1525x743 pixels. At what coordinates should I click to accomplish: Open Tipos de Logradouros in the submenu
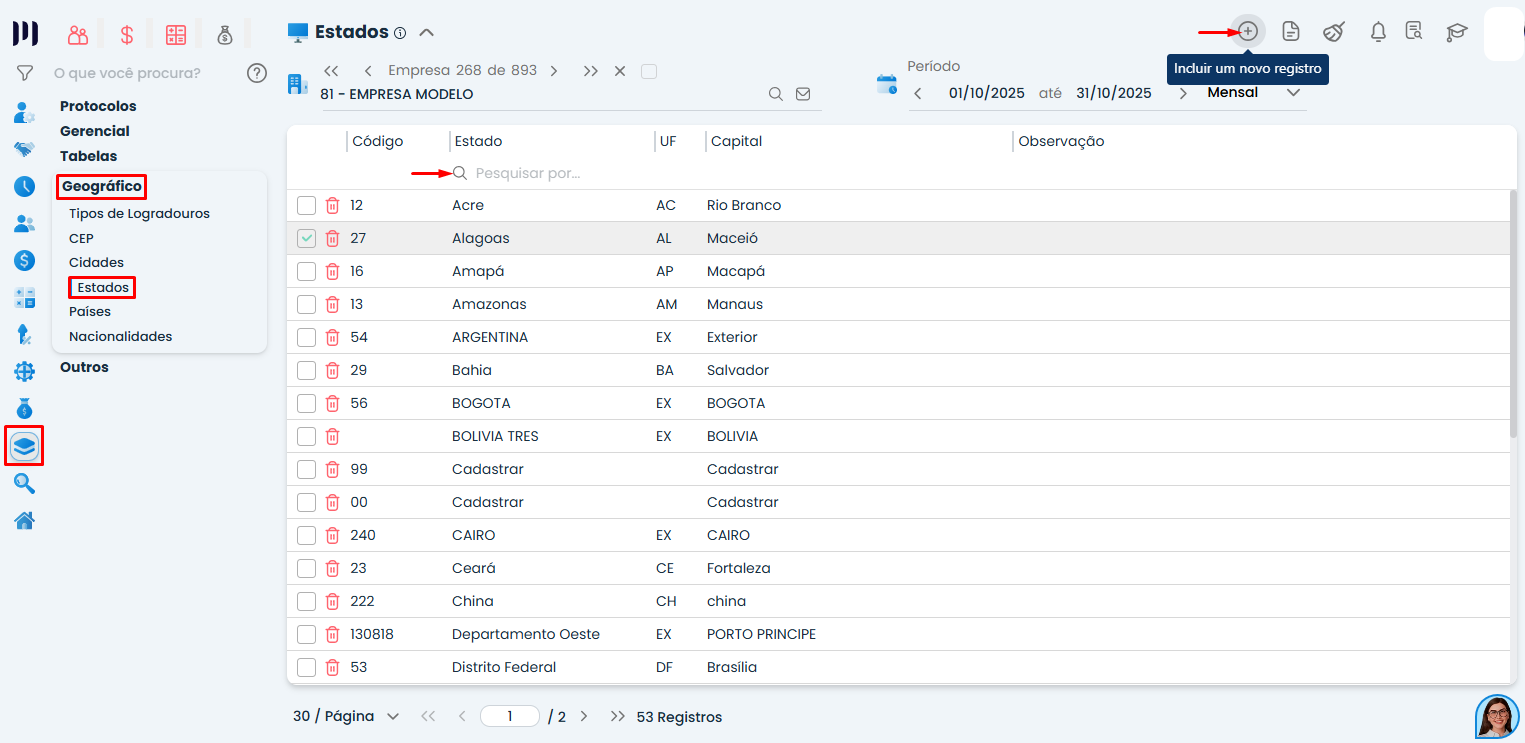(139, 214)
